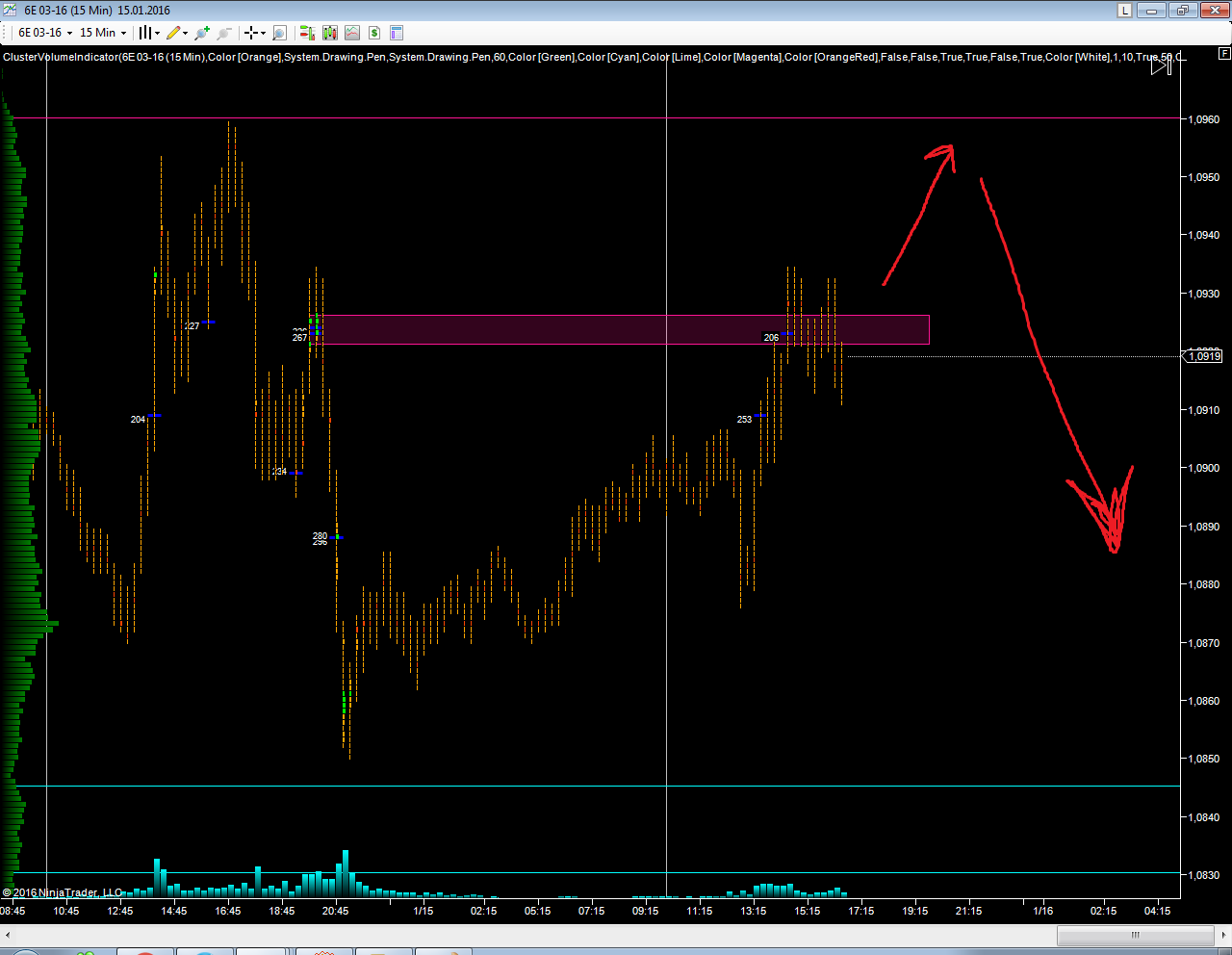Click the volume cluster label 280
This screenshot has height=955, width=1232.
(x=320, y=535)
